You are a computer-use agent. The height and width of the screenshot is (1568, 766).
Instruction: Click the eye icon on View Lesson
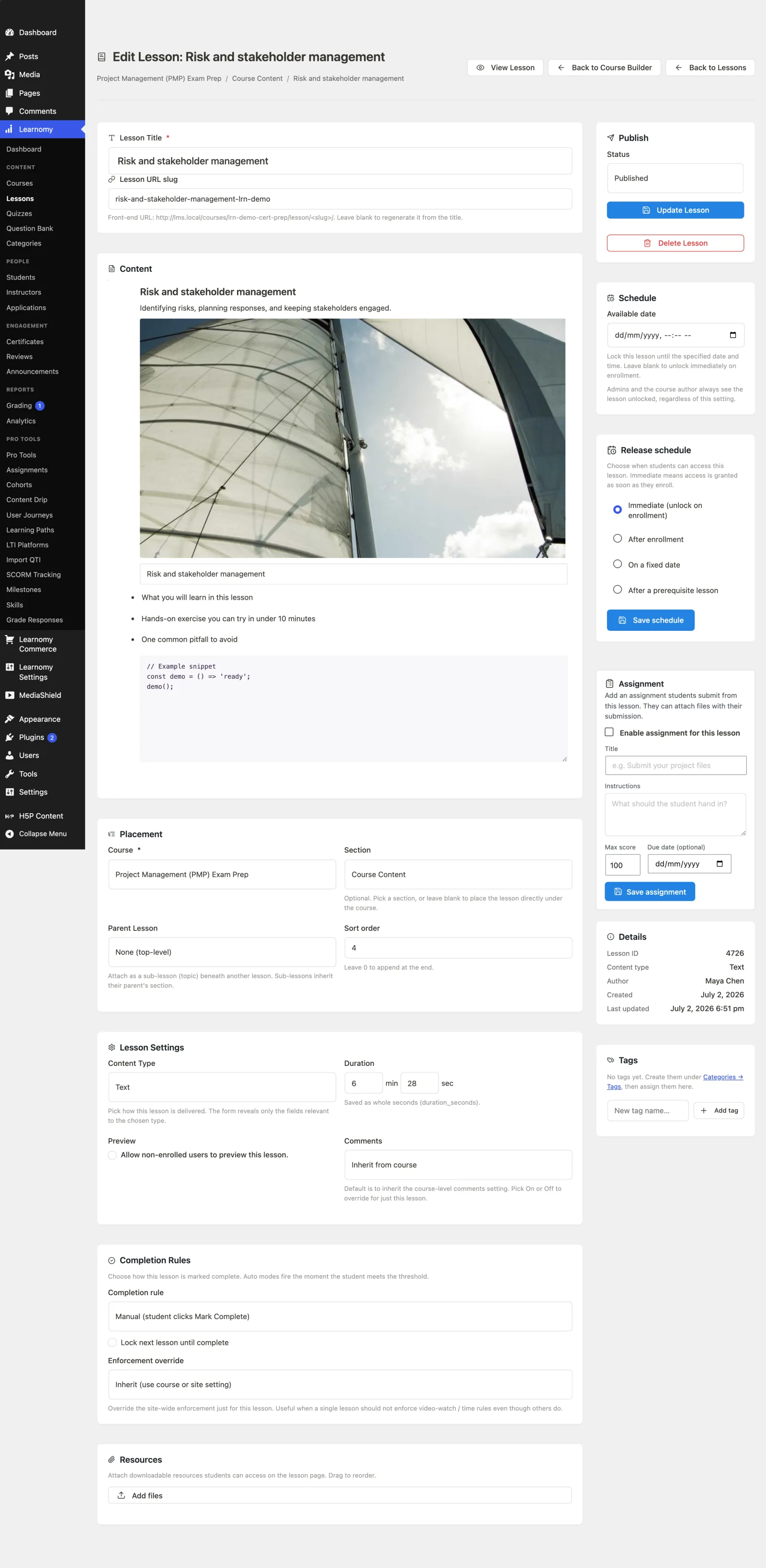pos(480,67)
